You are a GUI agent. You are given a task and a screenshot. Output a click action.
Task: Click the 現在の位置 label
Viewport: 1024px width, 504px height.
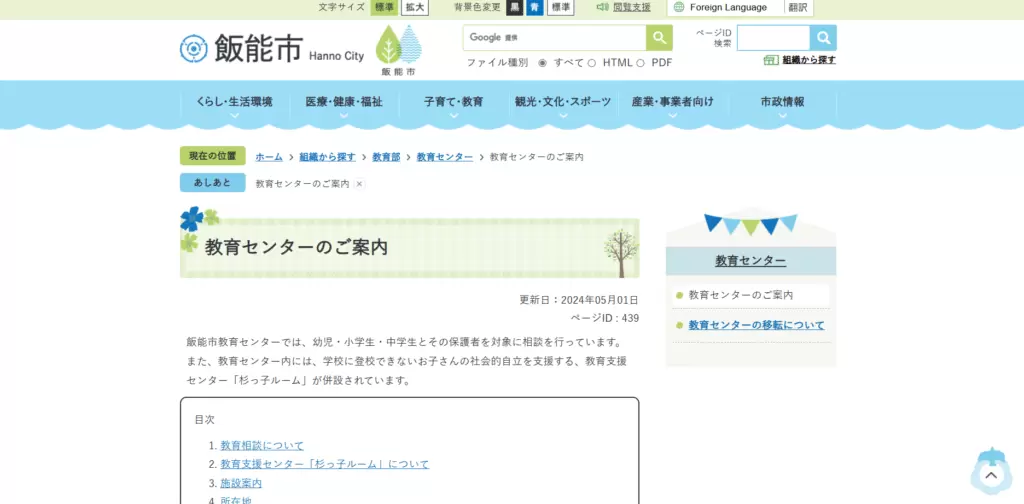coord(212,156)
